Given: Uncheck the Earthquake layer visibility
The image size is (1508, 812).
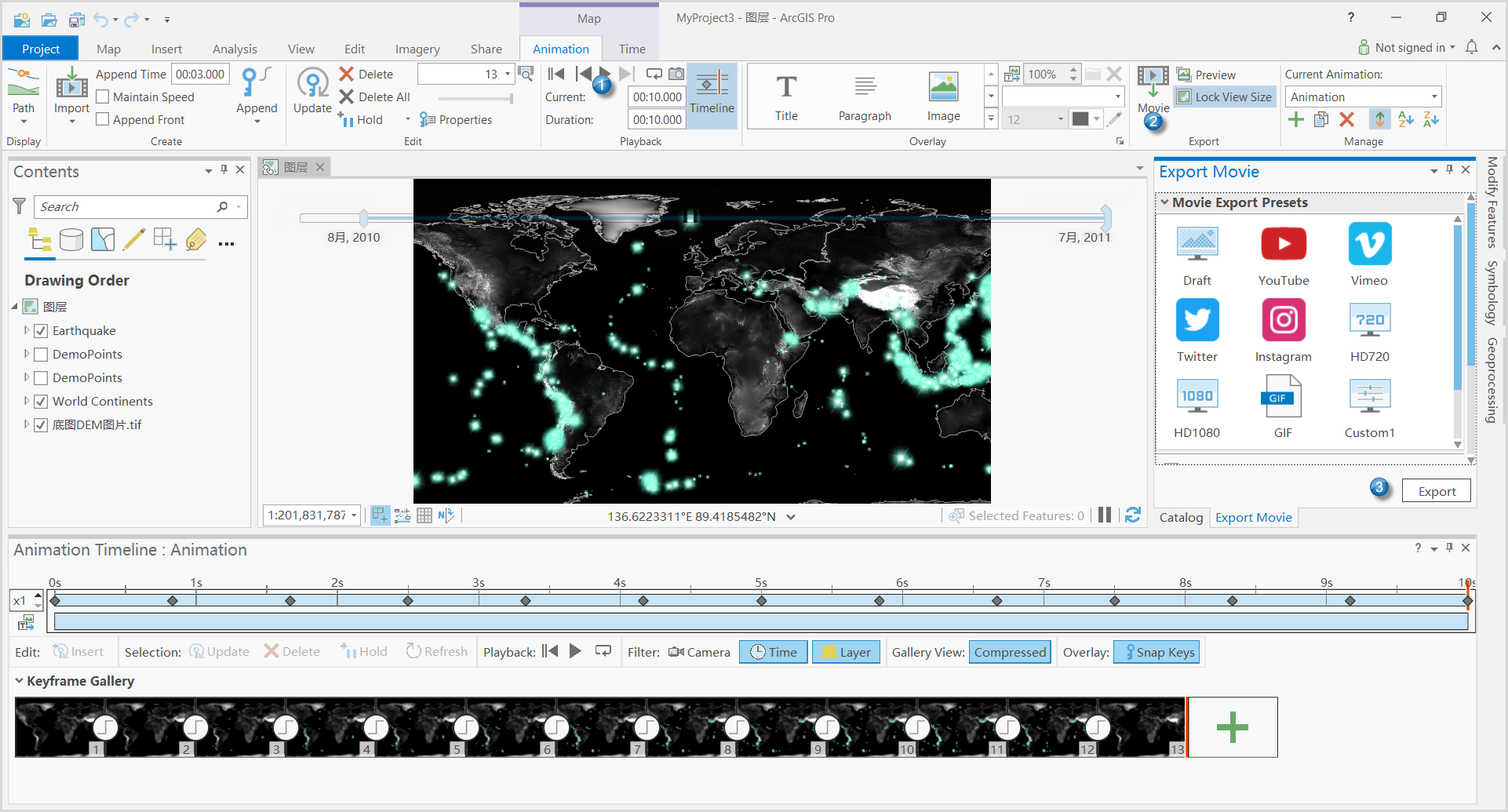Looking at the screenshot, I should click(41, 330).
